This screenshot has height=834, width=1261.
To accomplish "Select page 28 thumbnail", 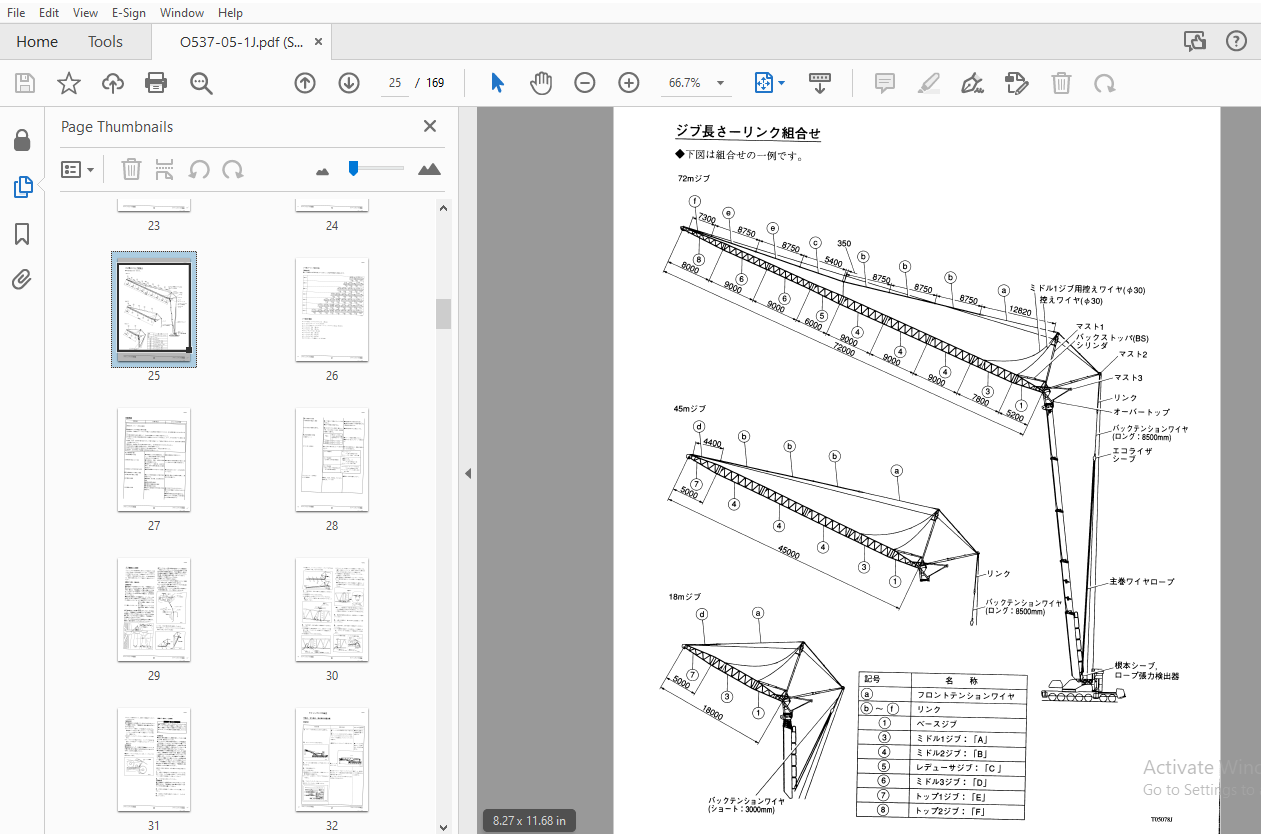I will (332, 460).
